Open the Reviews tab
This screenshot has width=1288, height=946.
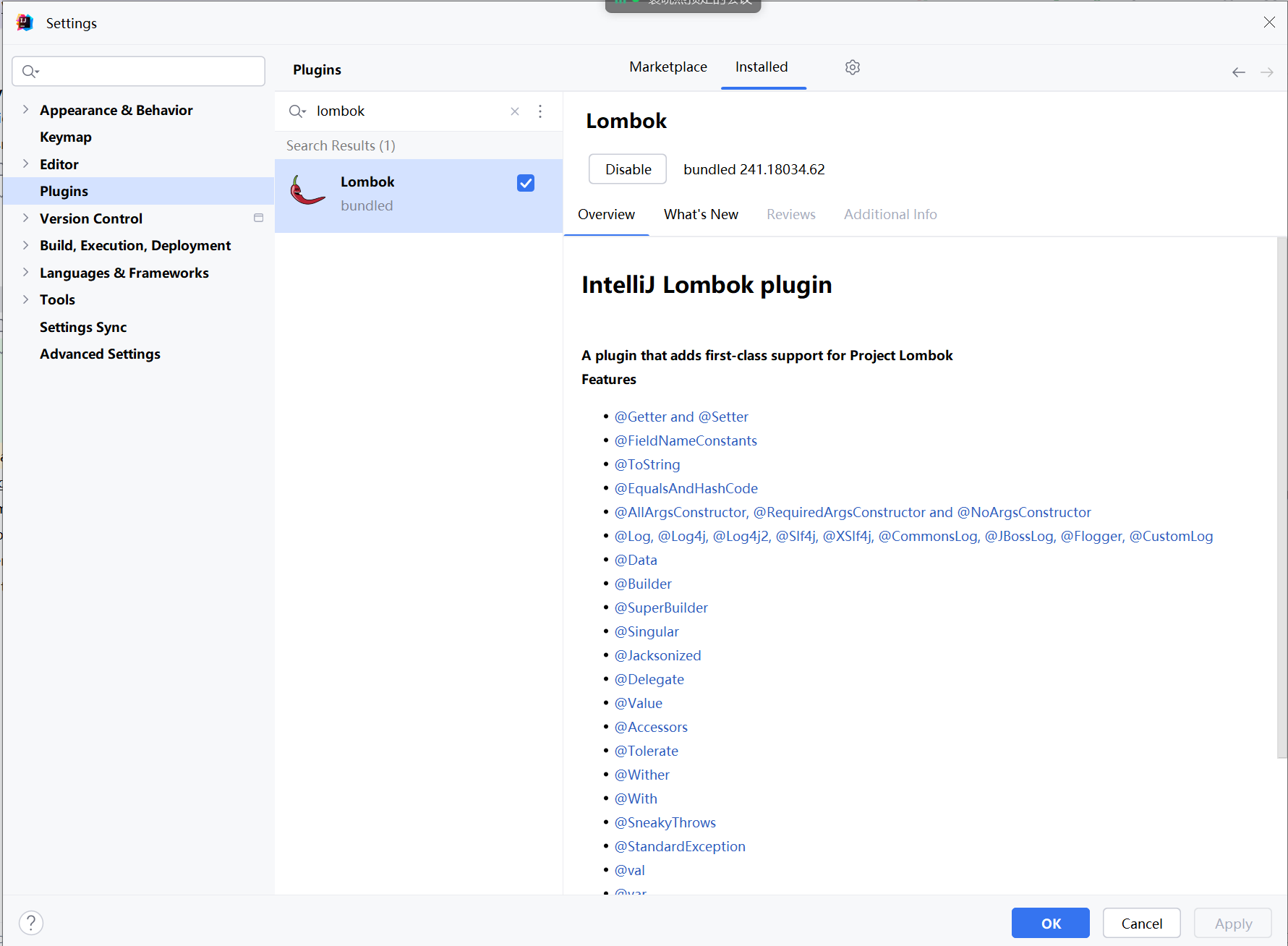(x=791, y=214)
